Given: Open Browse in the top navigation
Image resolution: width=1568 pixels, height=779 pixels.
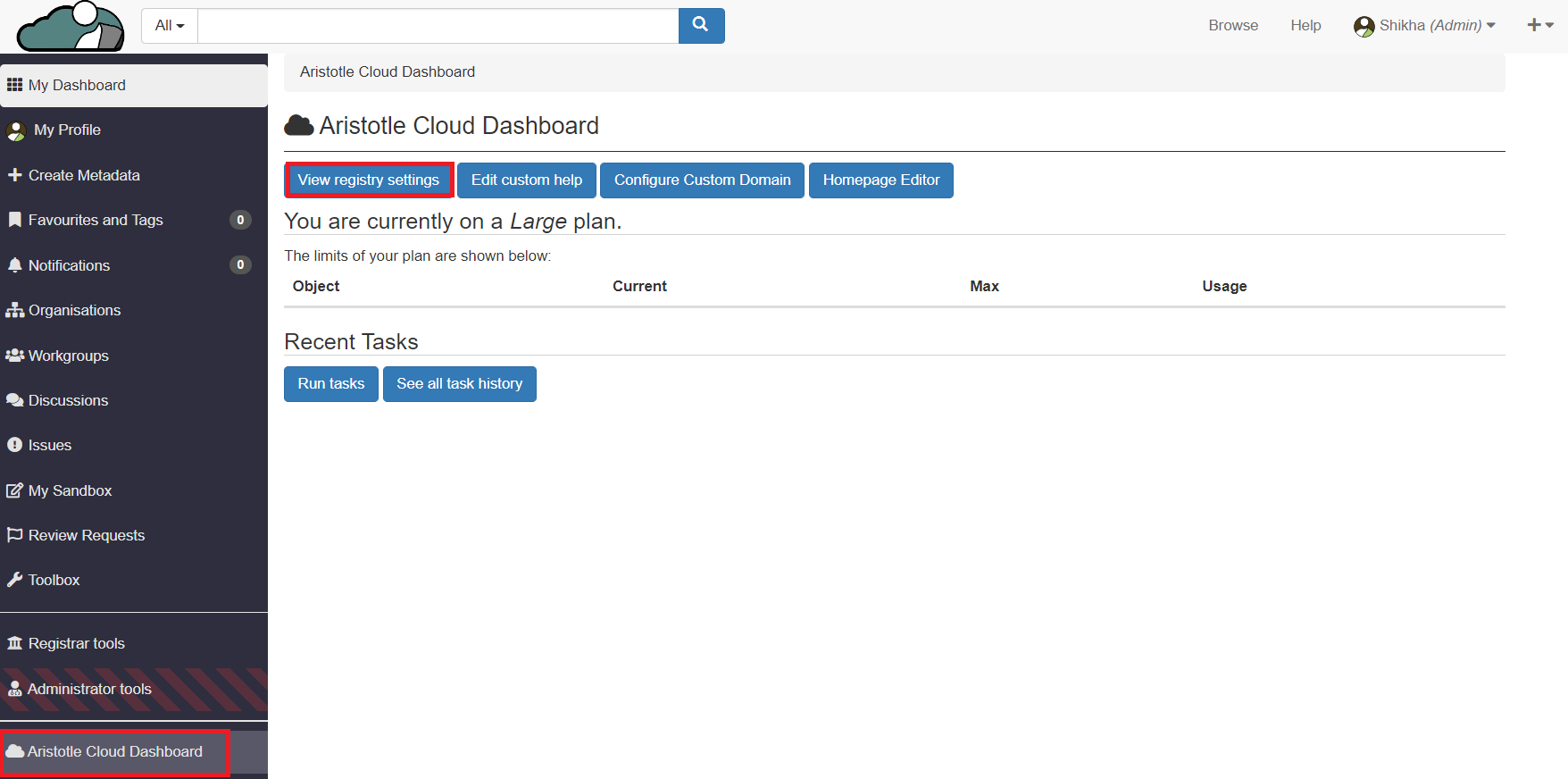Looking at the screenshot, I should 1233,26.
